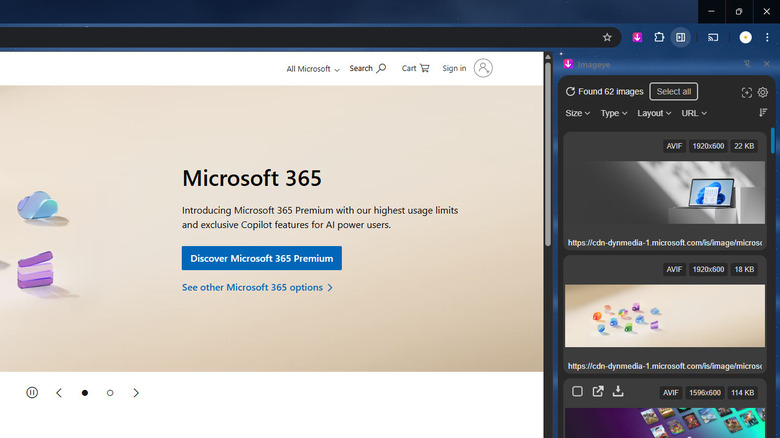Image resolution: width=780 pixels, height=438 pixels.
Task: Select the second carousel slide dot
Action: 110,393
